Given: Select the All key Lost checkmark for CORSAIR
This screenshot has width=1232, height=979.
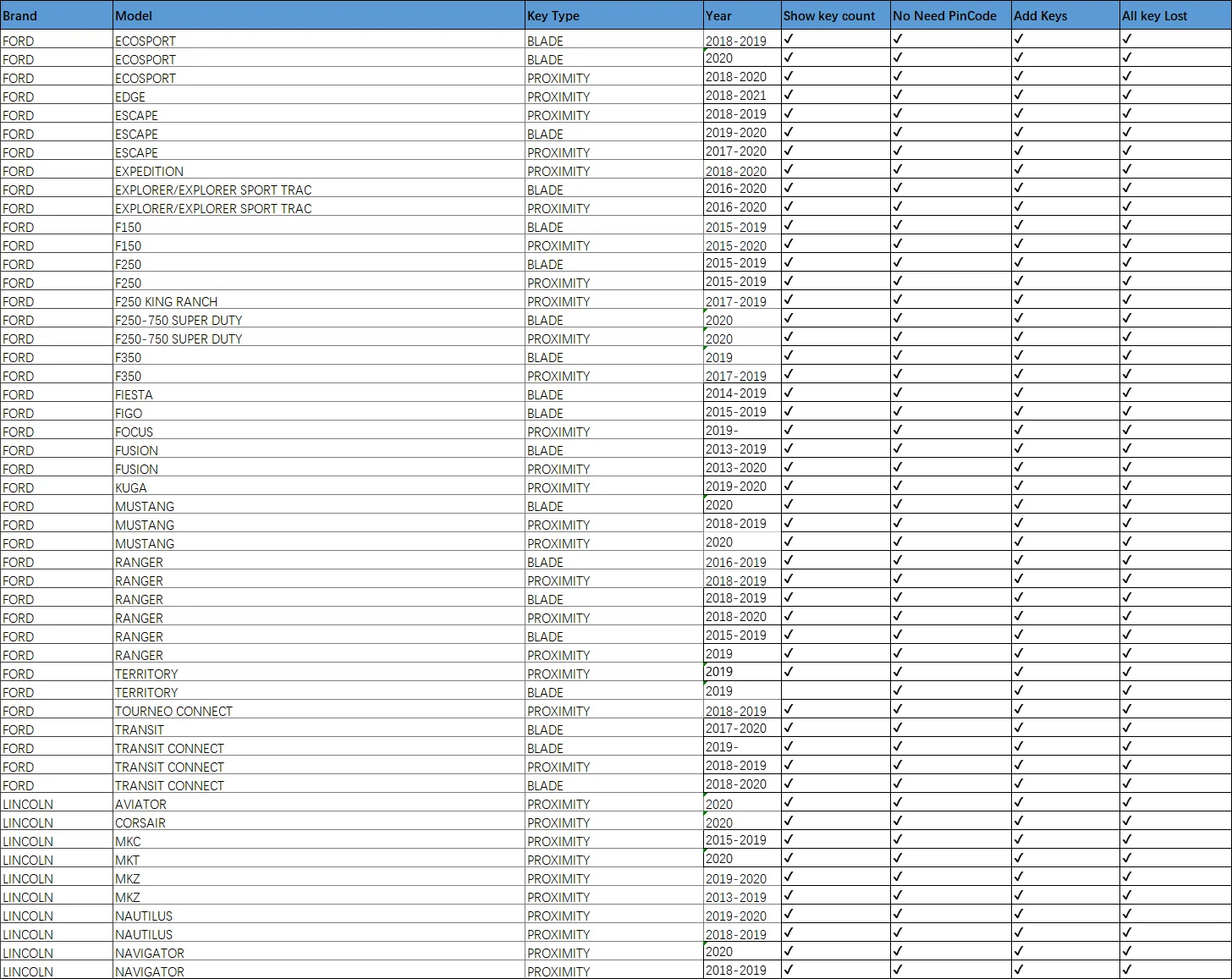Looking at the screenshot, I should (x=1127, y=821).
